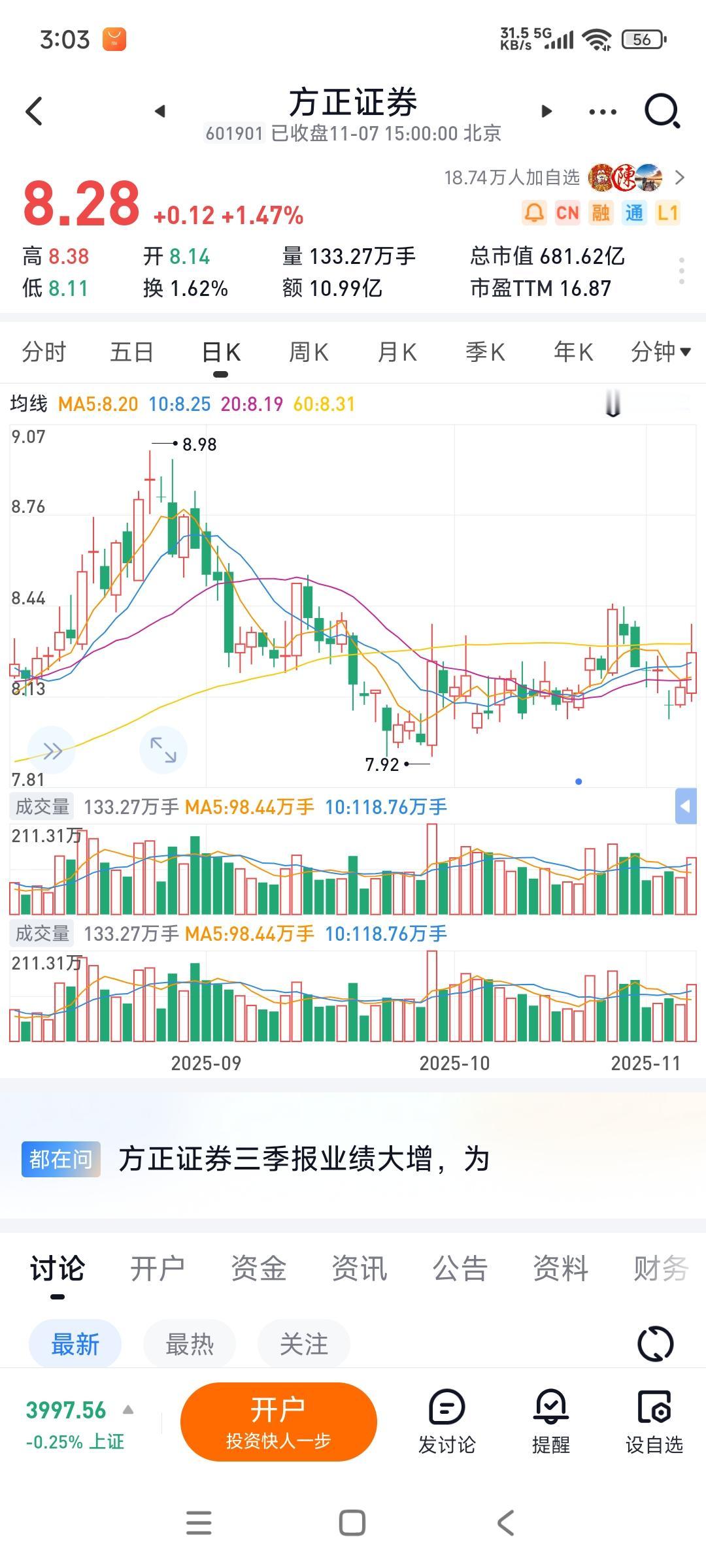Image resolution: width=706 pixels, height=1568 pixels.
Task: Tap the 都在问 tag
Action: tap(61, 1159)
